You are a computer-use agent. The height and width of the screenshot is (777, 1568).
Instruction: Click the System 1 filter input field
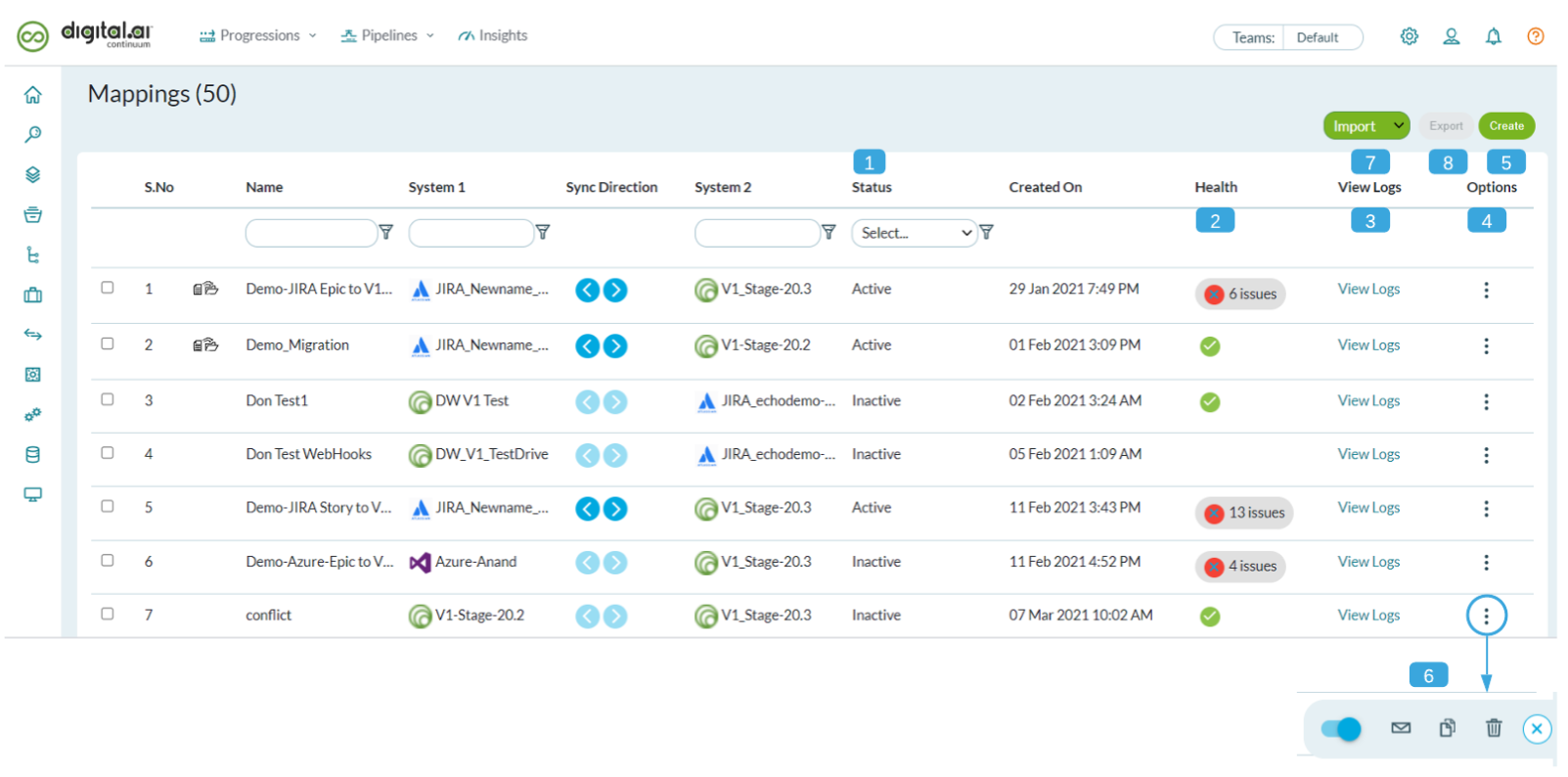[471, 233]
